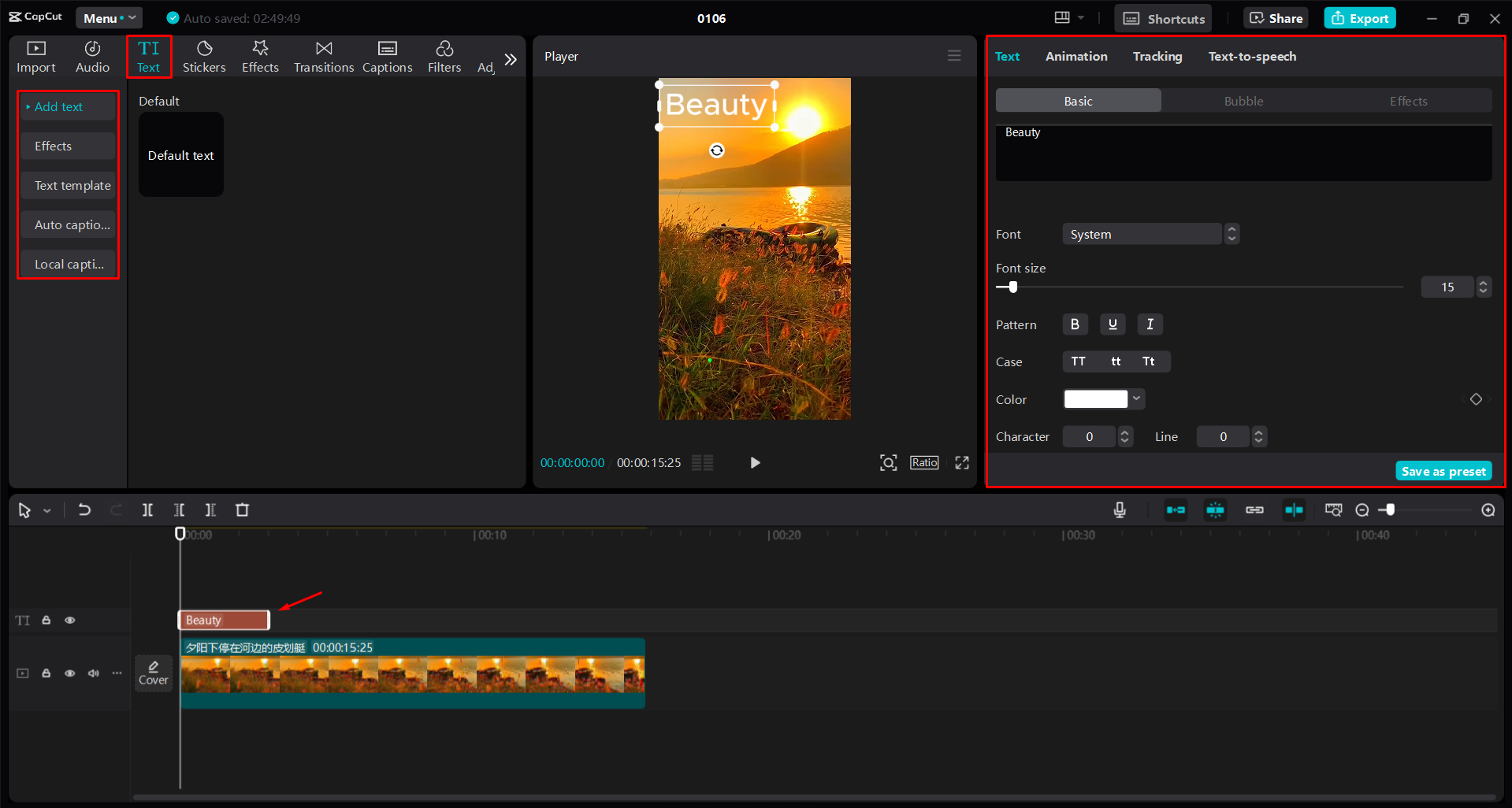Open the Menu dropdown in the top bar

[x=109, y=17]
